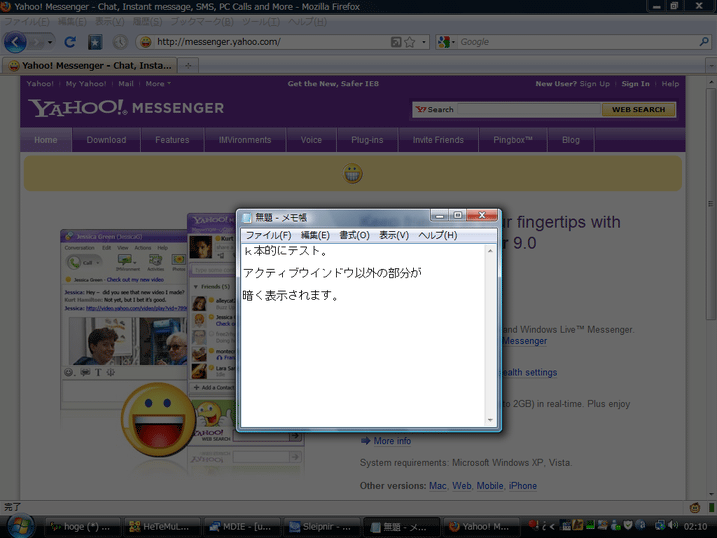Screen dimensions: 717x538
Task: Click the Mac version link
Action: pos(438,486)
